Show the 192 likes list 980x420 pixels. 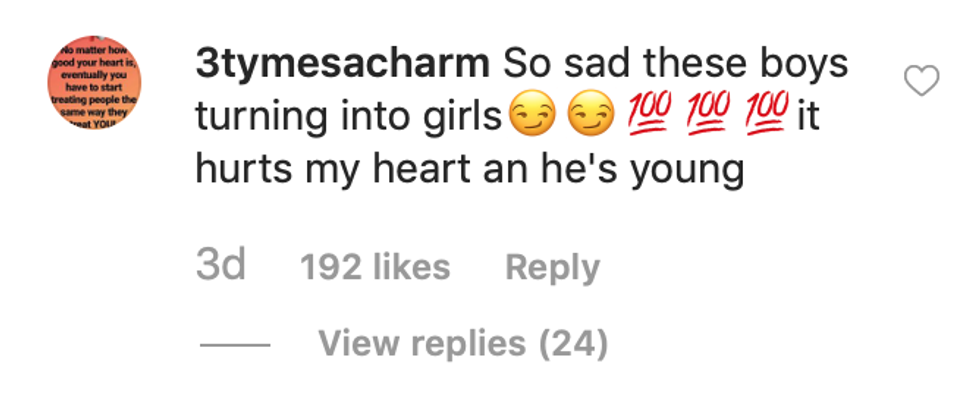click(375, 267)
